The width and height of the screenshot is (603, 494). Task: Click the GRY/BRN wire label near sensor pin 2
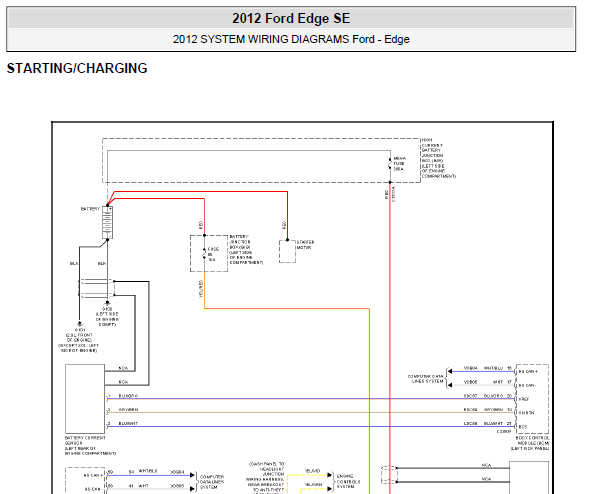click(x=128, y=409)
